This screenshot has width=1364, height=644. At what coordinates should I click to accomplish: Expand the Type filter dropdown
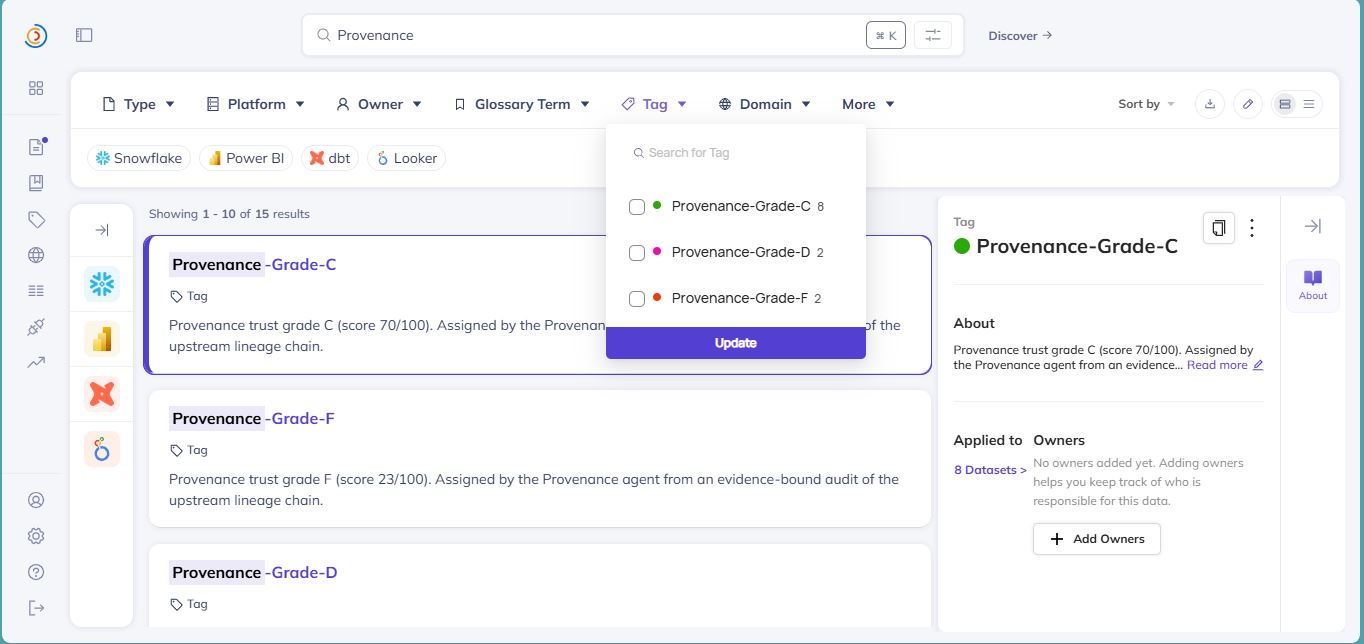(139, 104)
